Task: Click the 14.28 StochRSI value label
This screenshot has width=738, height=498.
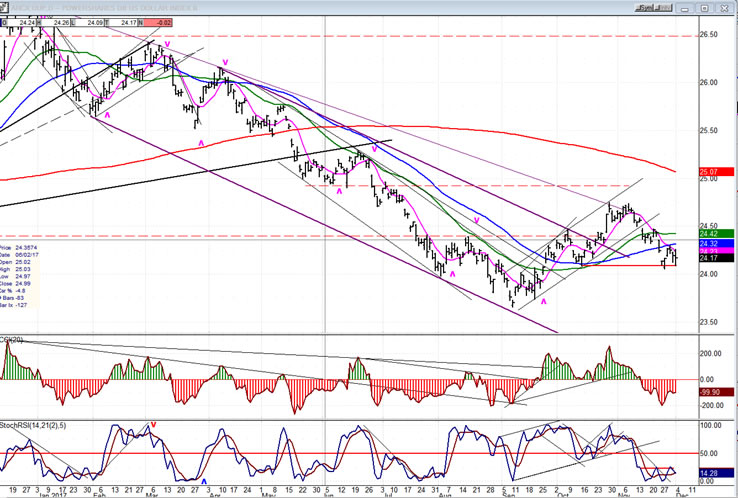Action: (709, 472)
